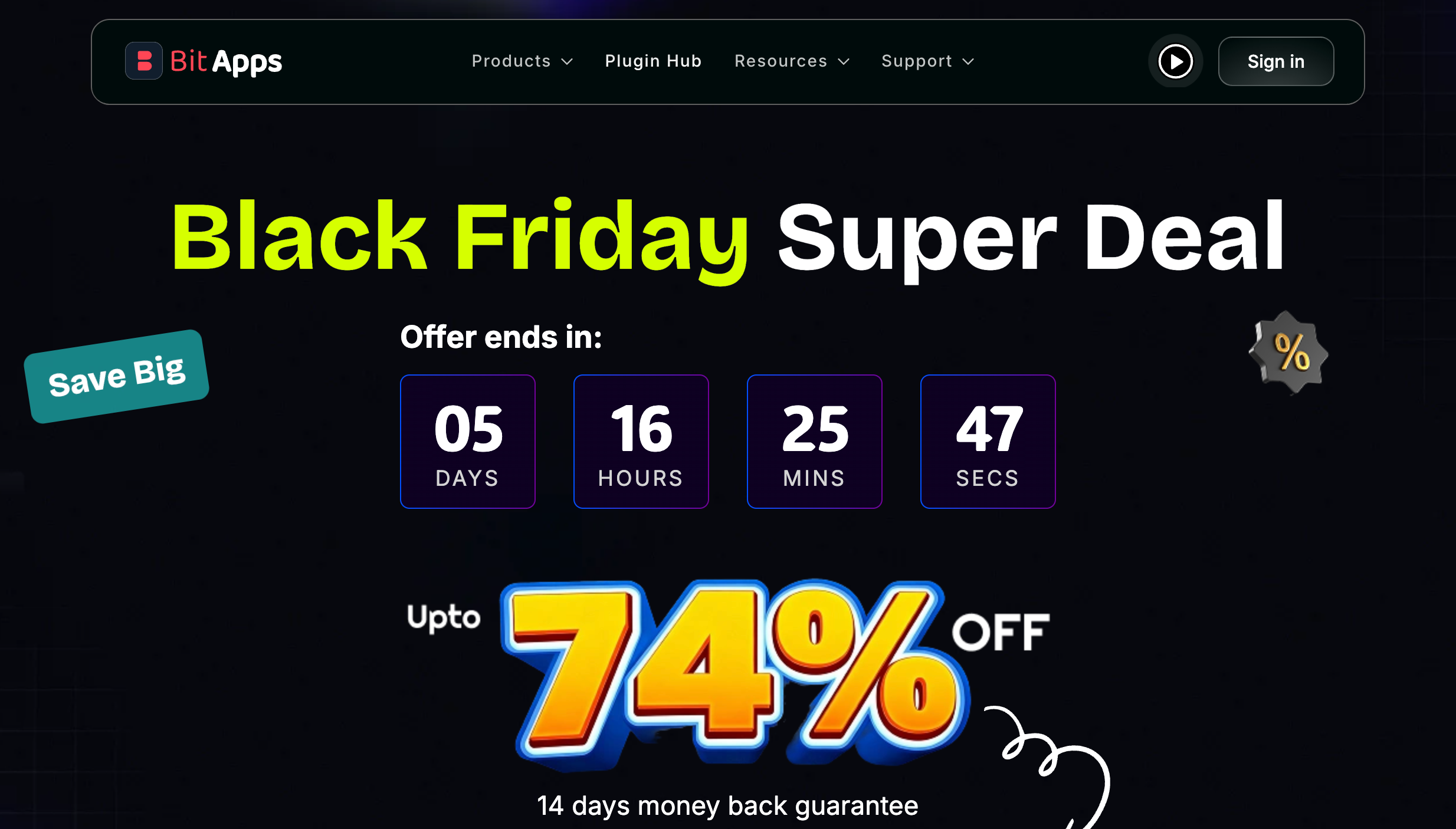Click the 'Offer ends in:' heading

click(501, 336)
